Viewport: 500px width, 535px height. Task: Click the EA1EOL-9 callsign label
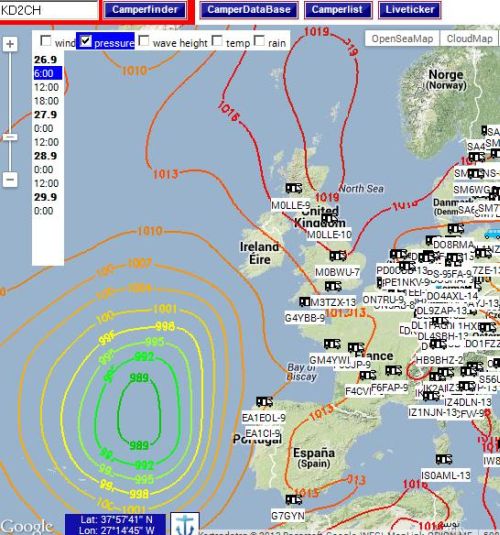tap(264, 418)
